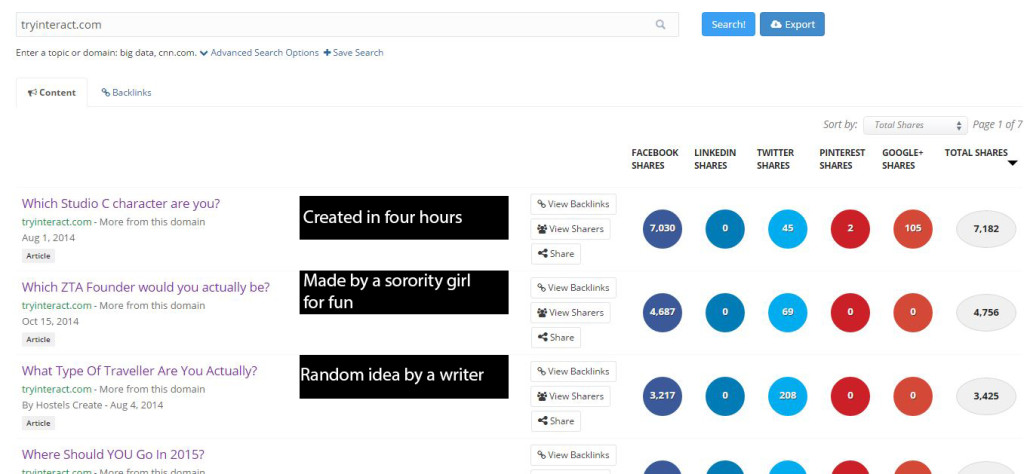Share the Traveller type article
Image resolution: width=1024 pixels, height=474 pixels.
coord(556,421)
